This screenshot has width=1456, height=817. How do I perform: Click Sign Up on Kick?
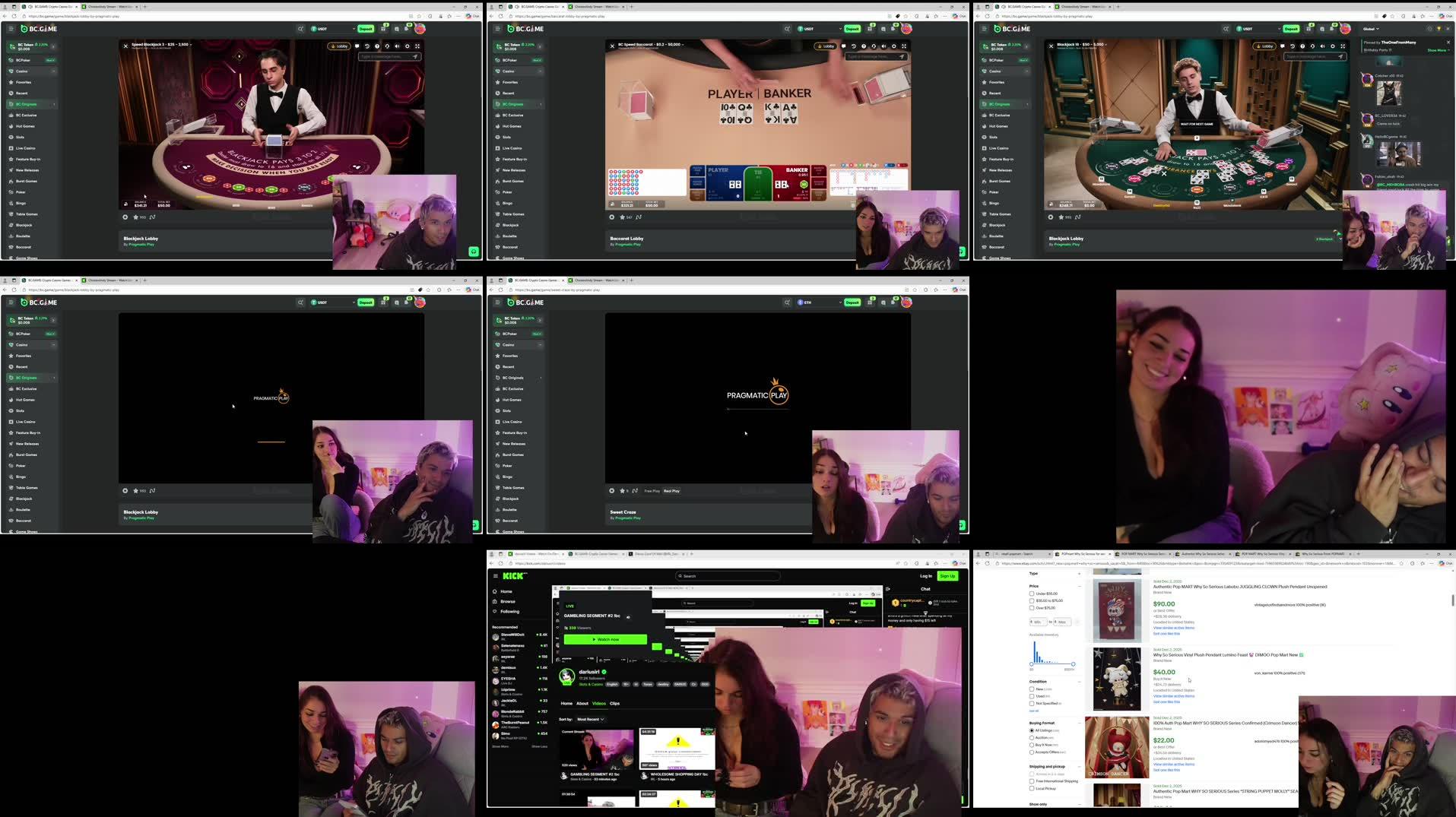pyautogui.click(x=947, y=576)
